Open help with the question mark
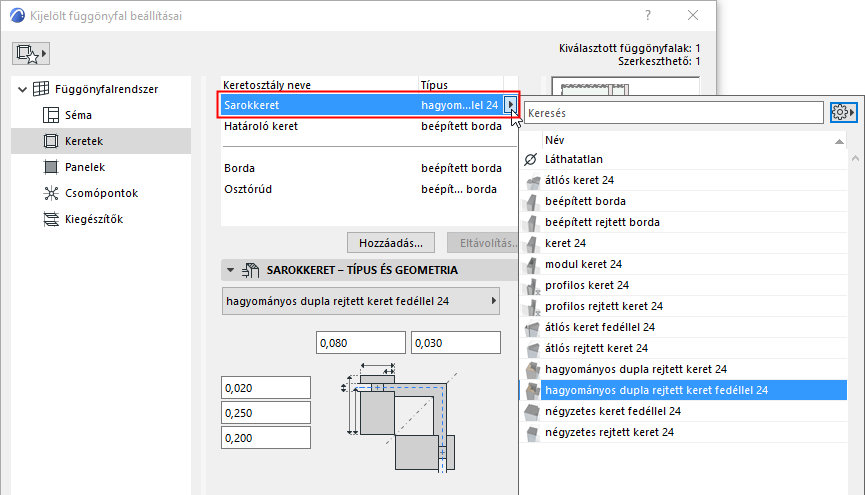Viewport: 865px width, 495px height. point(648,15)
